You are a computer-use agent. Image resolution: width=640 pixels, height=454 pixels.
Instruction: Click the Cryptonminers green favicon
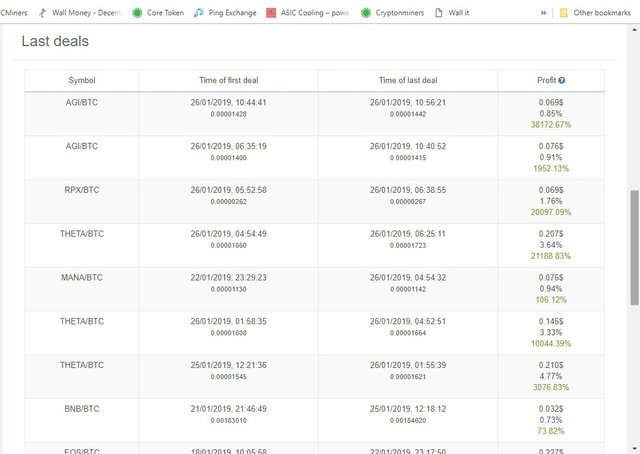[x=366, y=13]
